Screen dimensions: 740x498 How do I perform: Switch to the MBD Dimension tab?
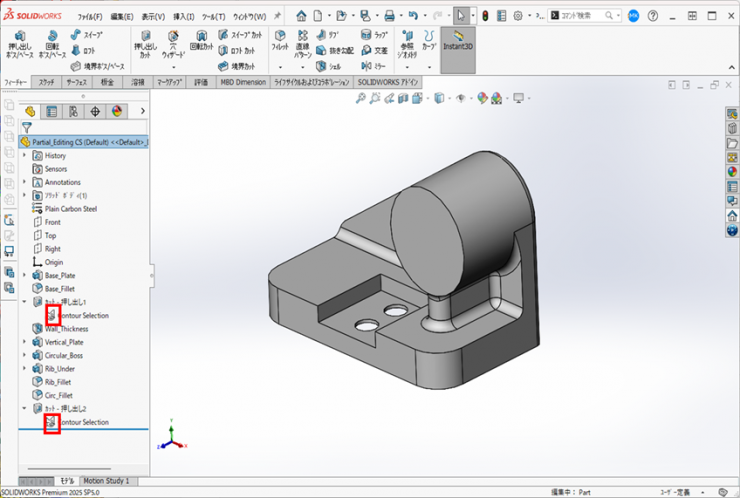click(243, 82)
